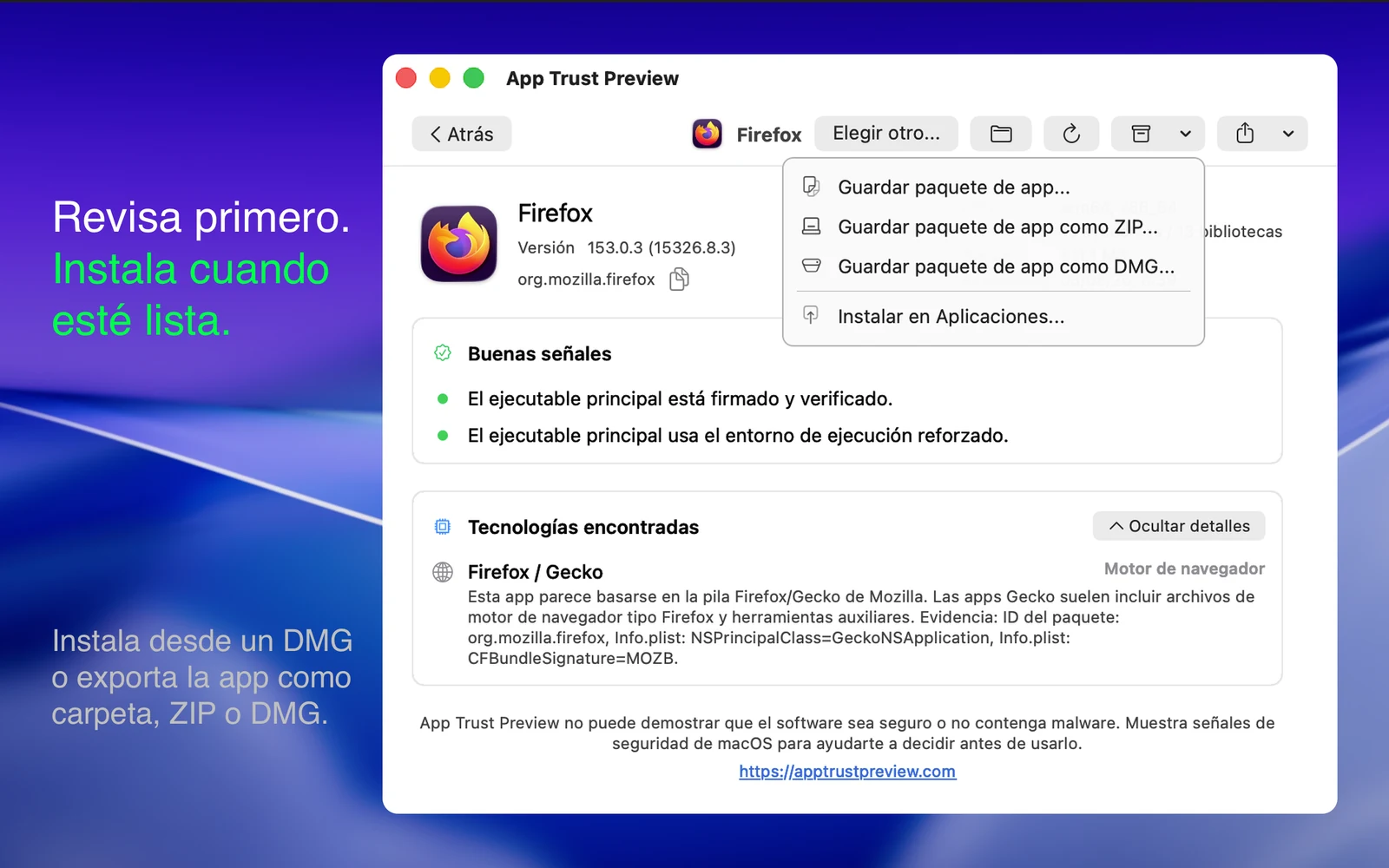The height and width of the screenshot is (868, 1389).
Task: Click the Tecnologías encontradas heading
Action: [583, 527]
